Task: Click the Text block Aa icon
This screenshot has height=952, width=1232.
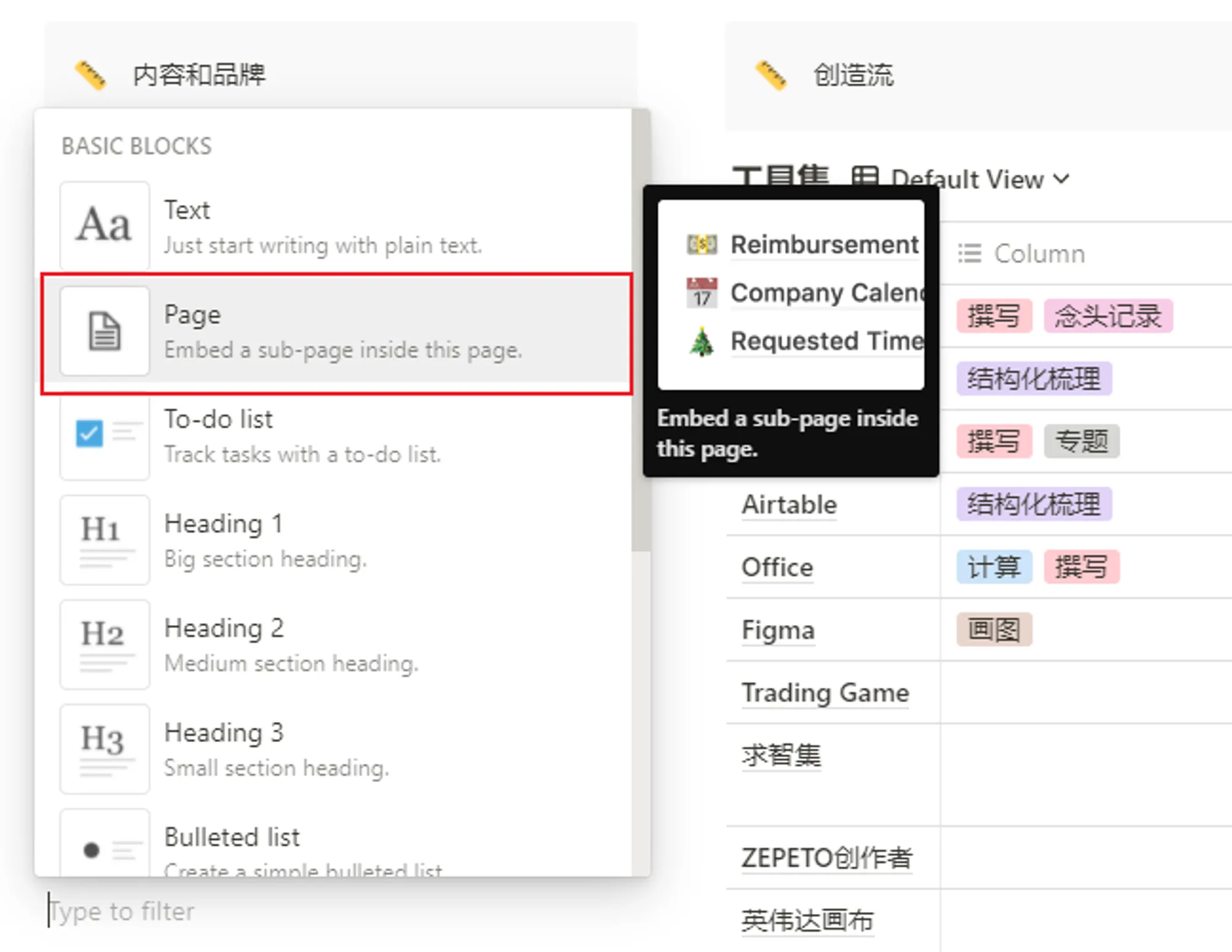Action: 105,225
